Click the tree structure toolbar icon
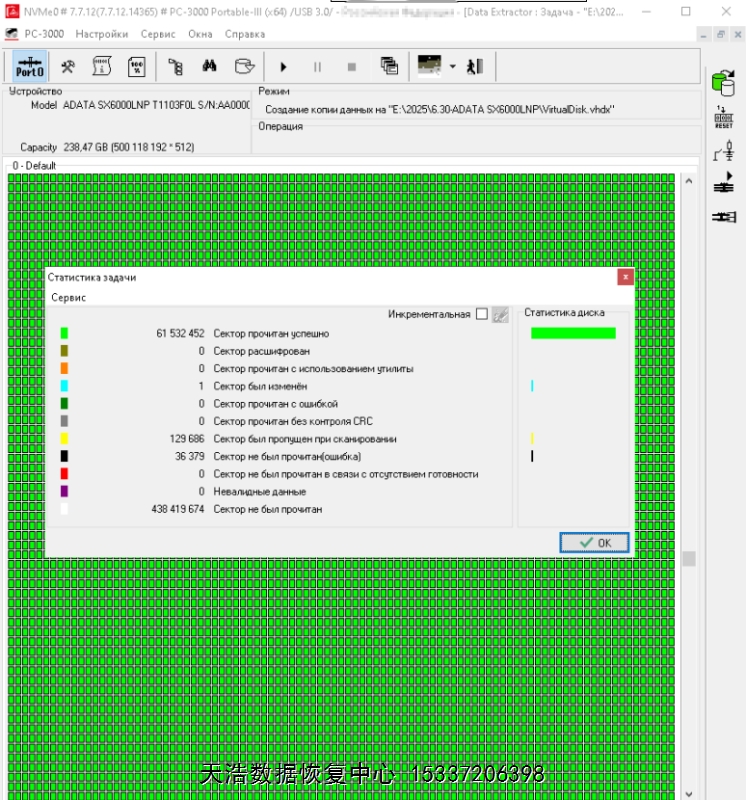 [176, 67]
